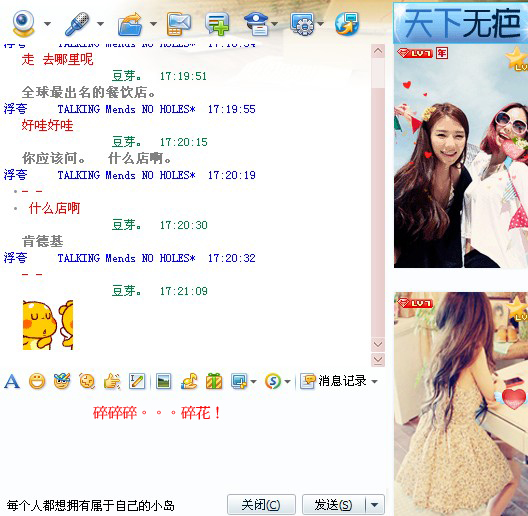Click the message 走 去哪里呢
Image resolution: width=528 pixels, height=516 pixels.
coord(58,59)
